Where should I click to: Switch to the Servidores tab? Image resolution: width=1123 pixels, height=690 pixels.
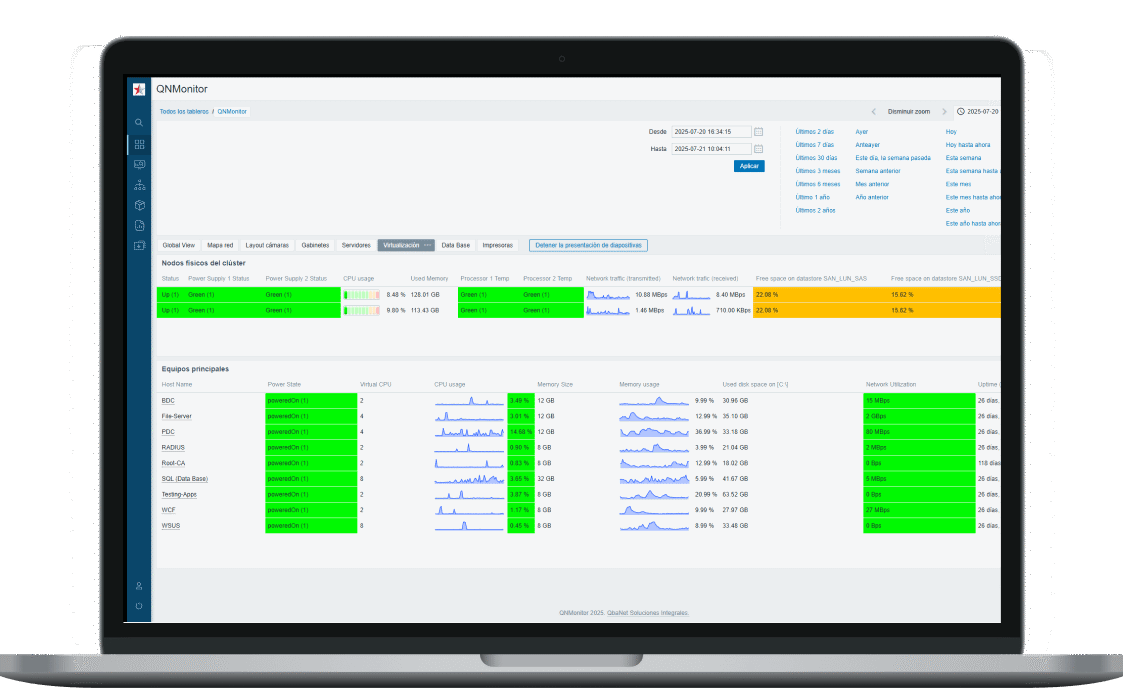point(355,245)
